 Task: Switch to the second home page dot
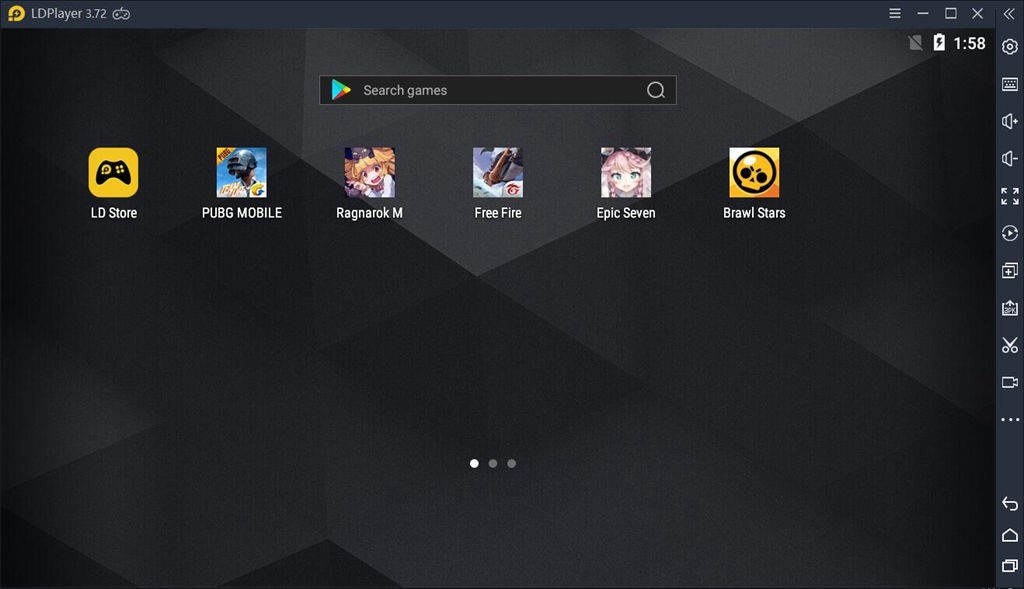(493, 463)
